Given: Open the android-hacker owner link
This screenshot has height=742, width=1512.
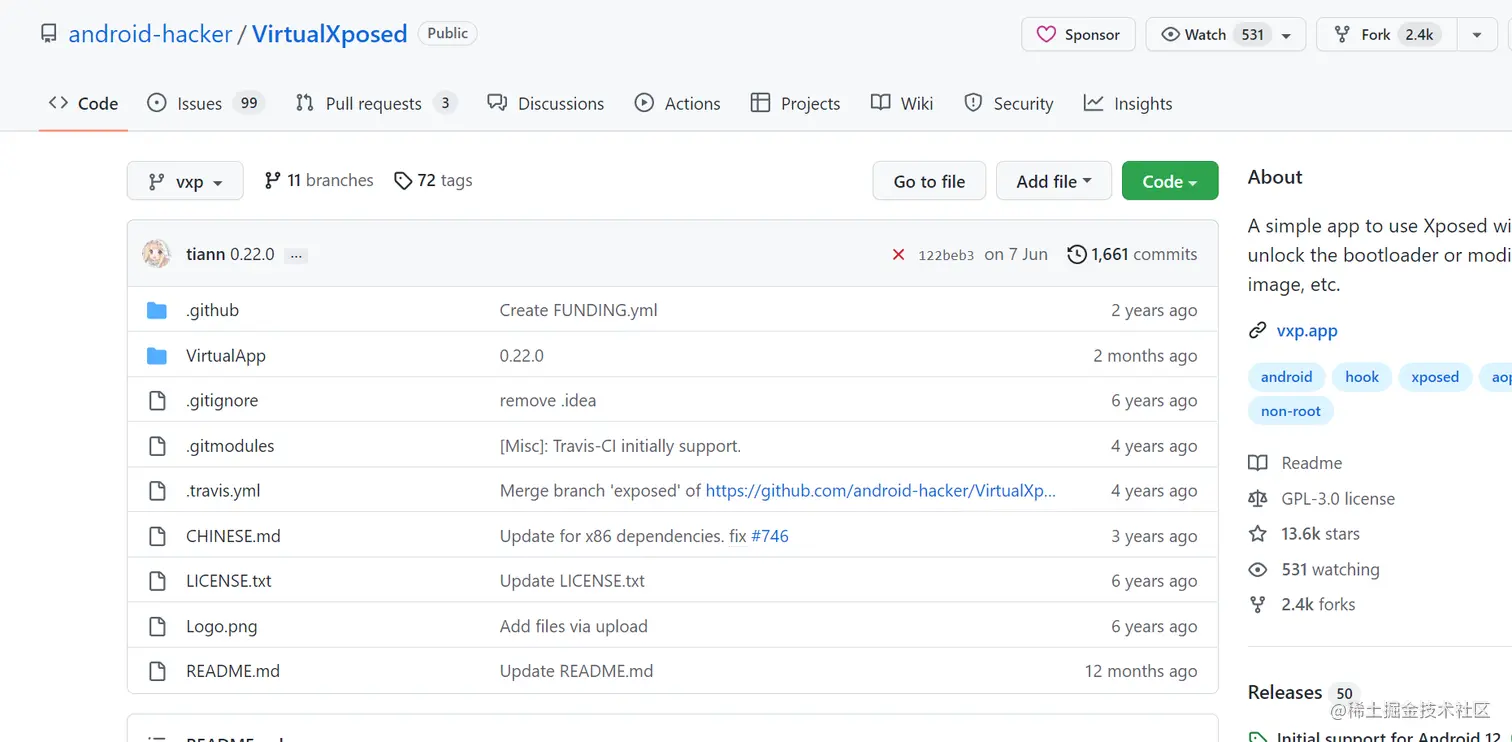Looking at the screenshot, I should [x=150, y=34].
